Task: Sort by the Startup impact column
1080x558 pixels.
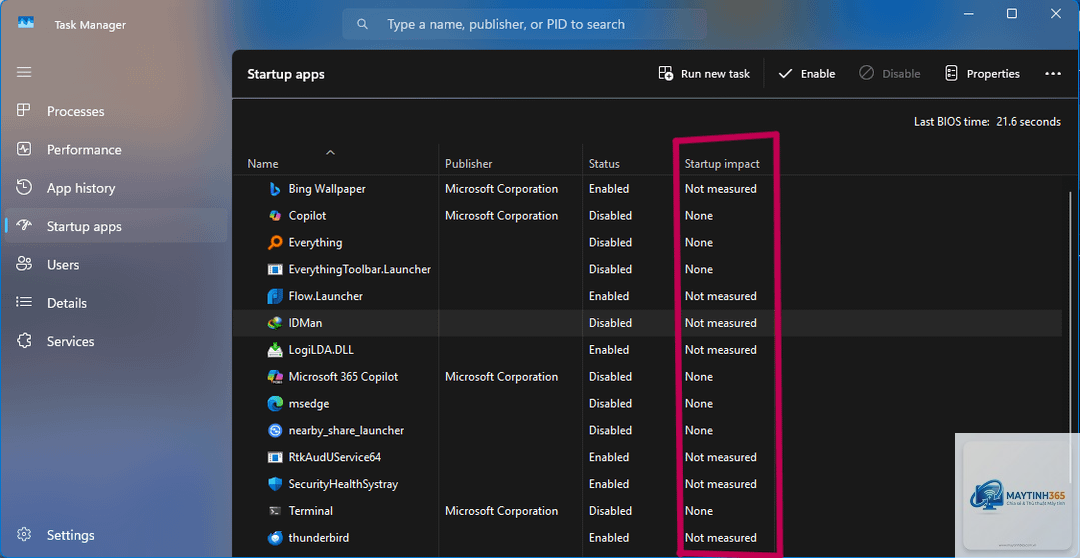Action: click(722, 164)
